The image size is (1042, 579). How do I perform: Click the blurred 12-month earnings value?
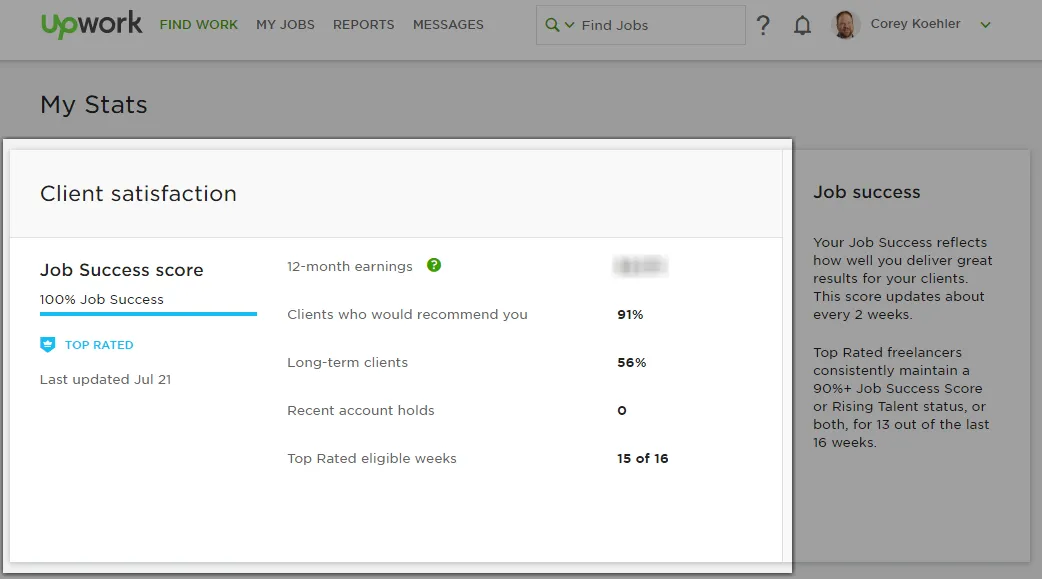coord(640,266)
